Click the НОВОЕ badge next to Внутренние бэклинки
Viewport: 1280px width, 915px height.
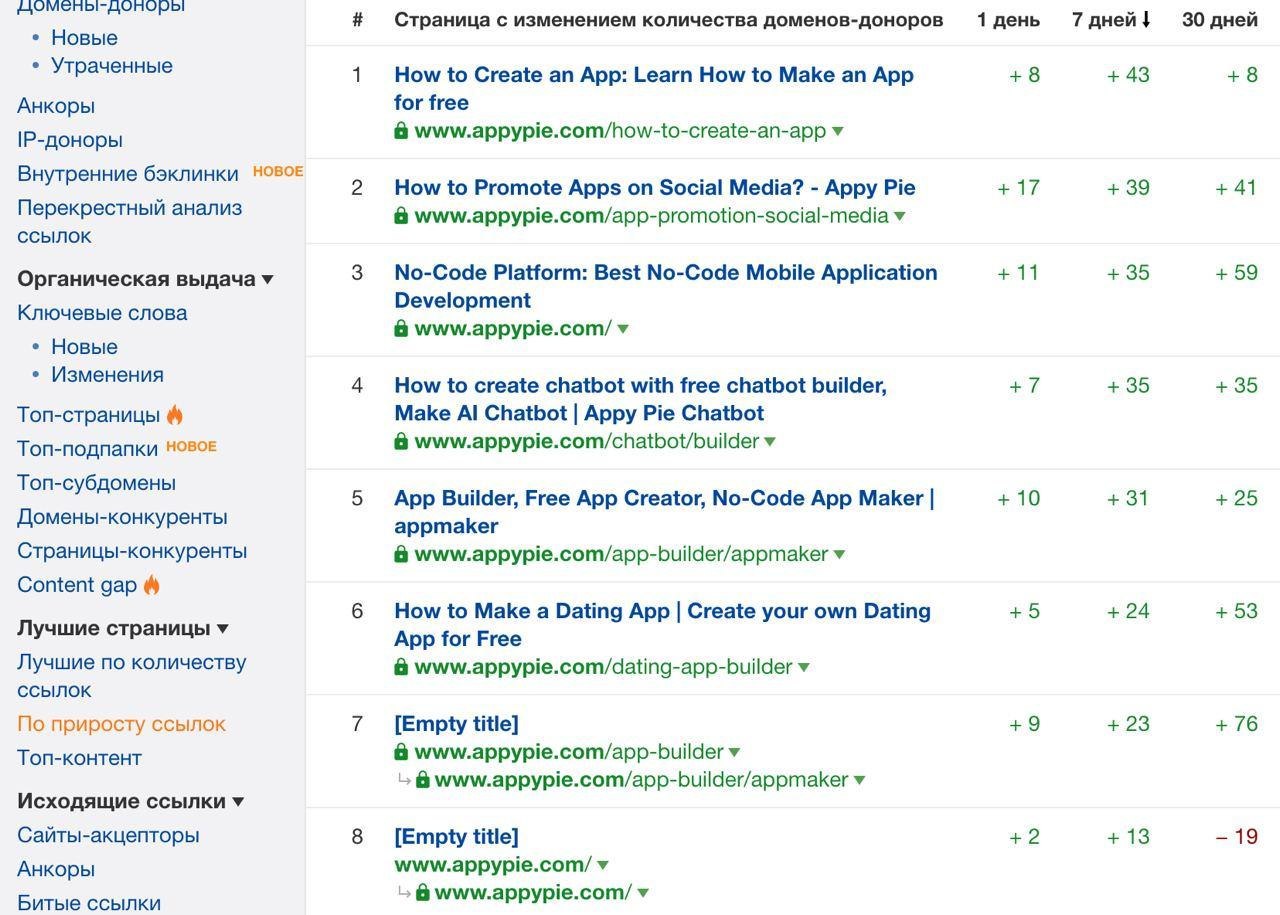click(x=277, y=171)
